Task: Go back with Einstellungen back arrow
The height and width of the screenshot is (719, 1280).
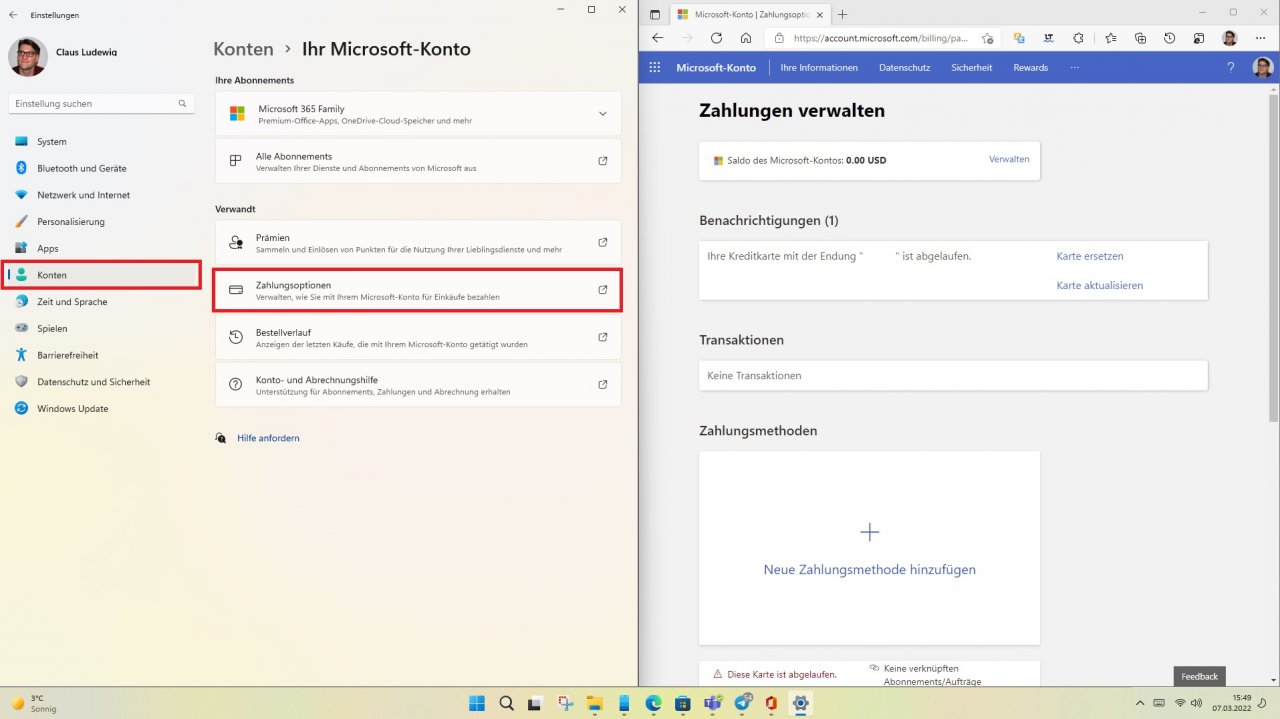Action: click(x=12, y=15)
